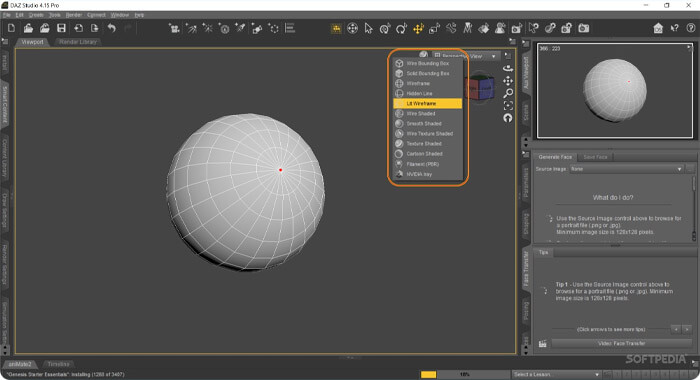The width and height of the screenshot is (700, 380).
Task: Choose Lit Wireframe draw style
Action: coord(428,104)
